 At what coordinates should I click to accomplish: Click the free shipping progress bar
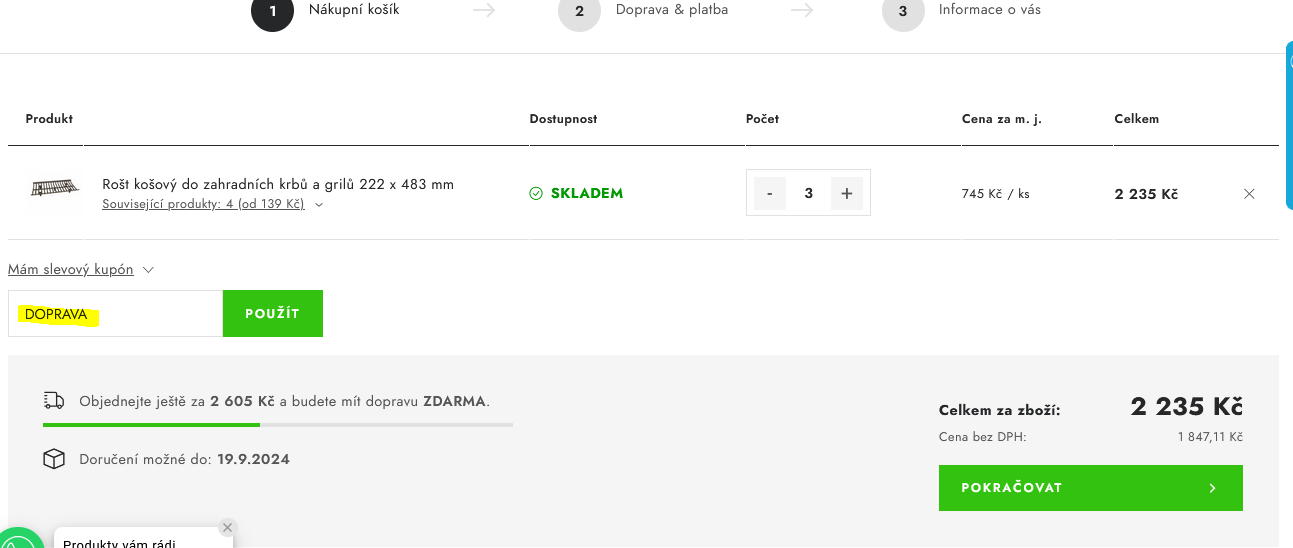(x=277, y=425)
